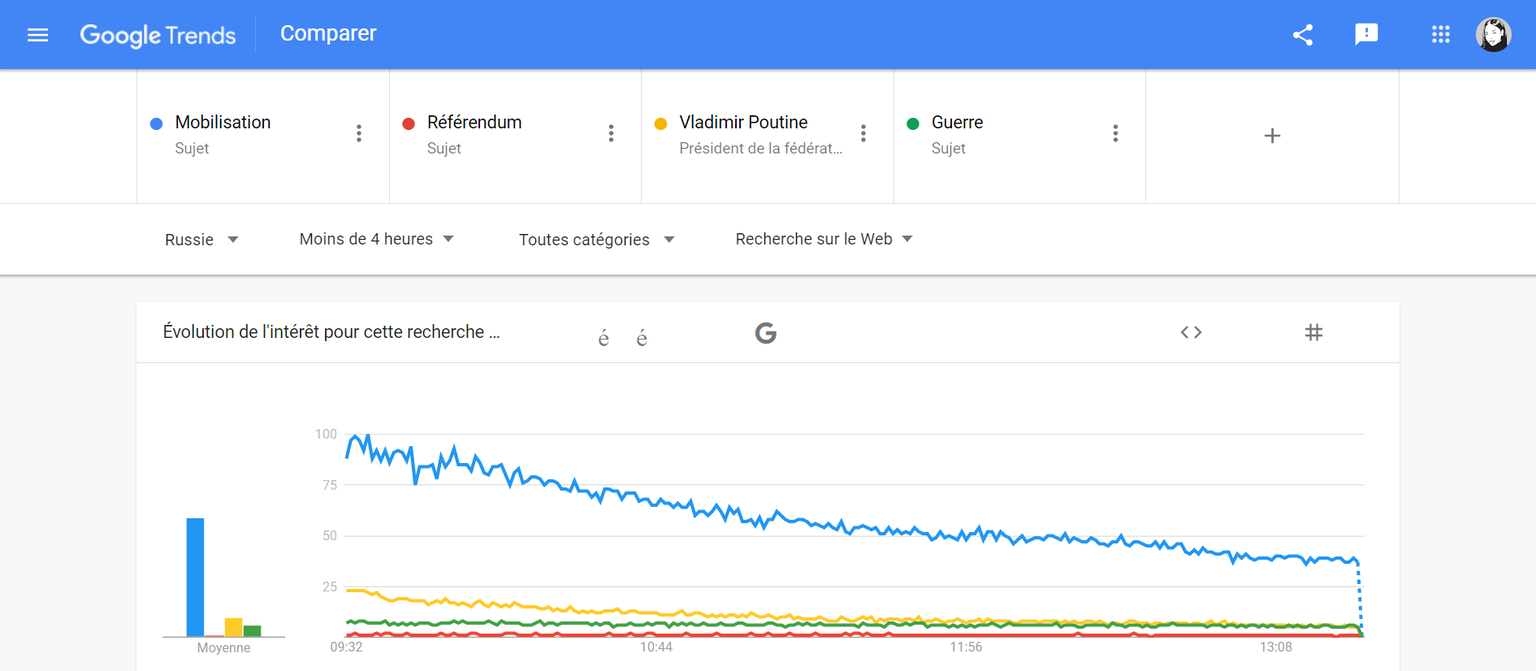Click the embed code icon
Viewport: 1536px width, 671px height.
pos(1190,333)
